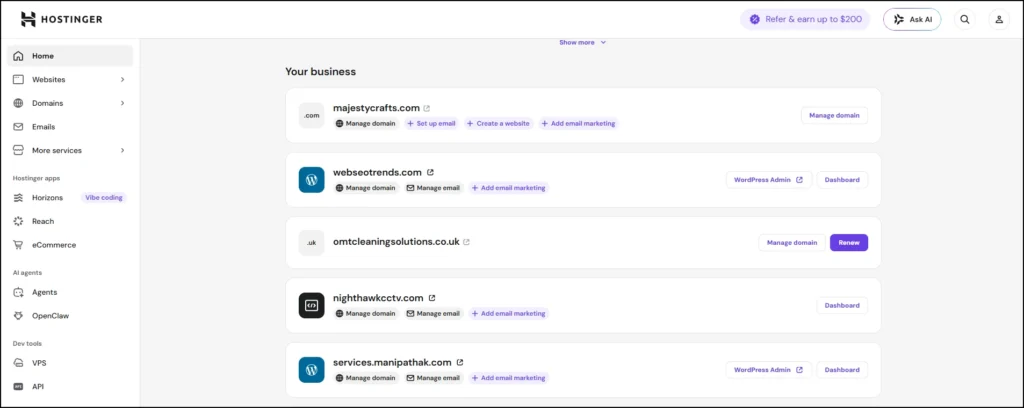Open WordPress Admin for services.manipathak.com
This screenshot has height=408, width=1024.
[x=769, y=369]
